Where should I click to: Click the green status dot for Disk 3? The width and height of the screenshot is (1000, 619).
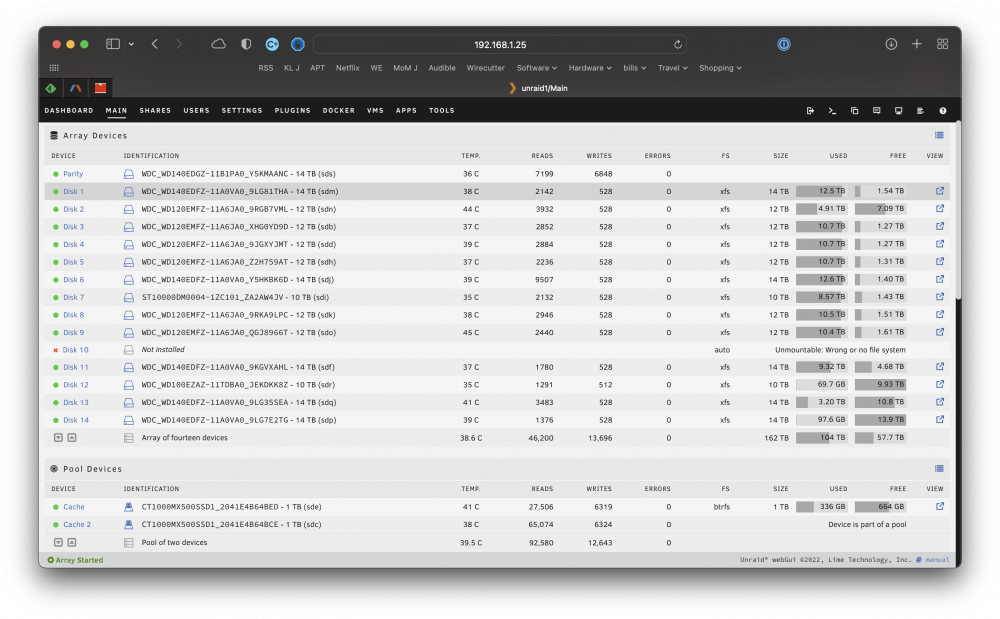(x=55, y=227)
